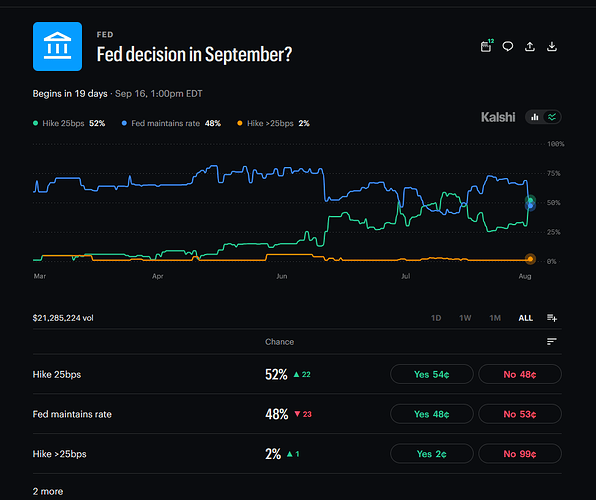The width and height of the screenshot is (596, 500).
Task: Toggle the Hike 25bps legend series
Action: coord(69,123)
